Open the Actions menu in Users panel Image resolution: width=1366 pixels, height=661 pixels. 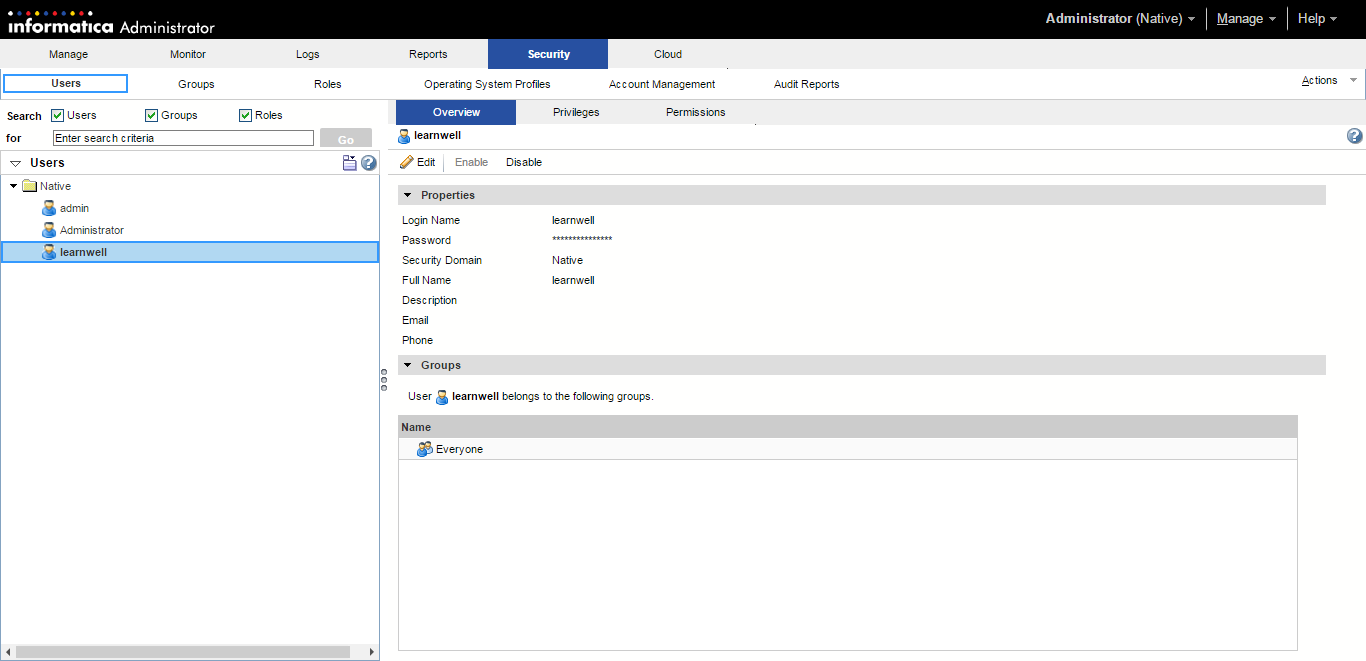[349, 162]
